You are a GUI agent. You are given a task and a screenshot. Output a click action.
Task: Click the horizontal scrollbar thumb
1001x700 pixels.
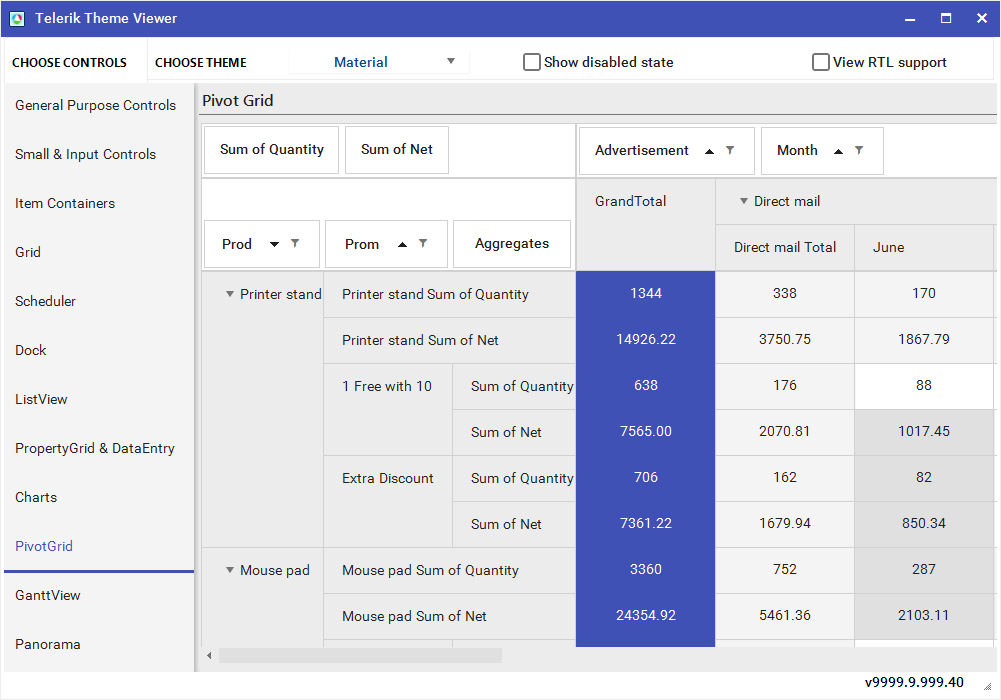360,655
